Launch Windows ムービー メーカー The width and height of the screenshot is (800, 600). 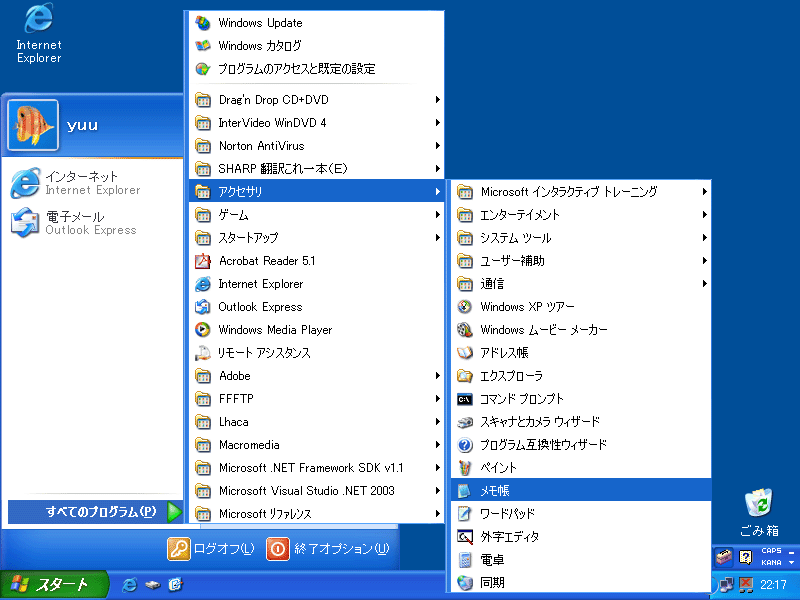click(x=581, y=330)
